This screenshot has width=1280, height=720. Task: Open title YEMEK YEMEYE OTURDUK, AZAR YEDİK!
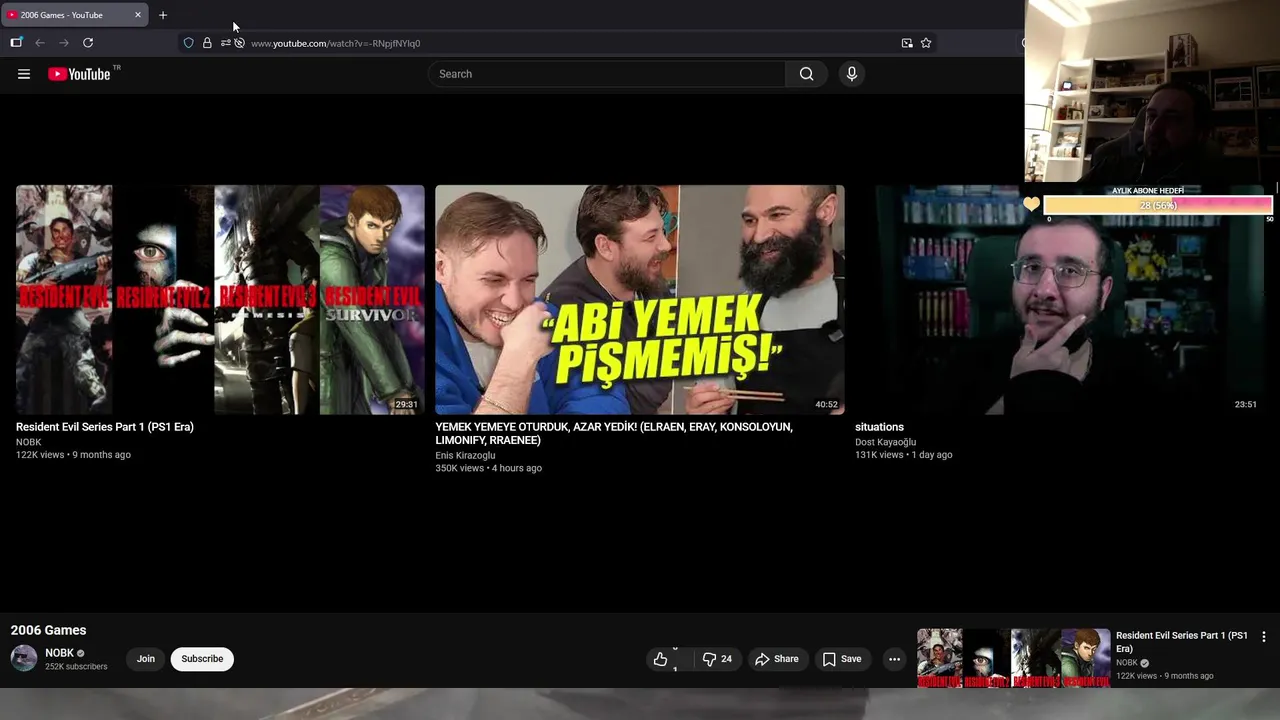point(614,433)
